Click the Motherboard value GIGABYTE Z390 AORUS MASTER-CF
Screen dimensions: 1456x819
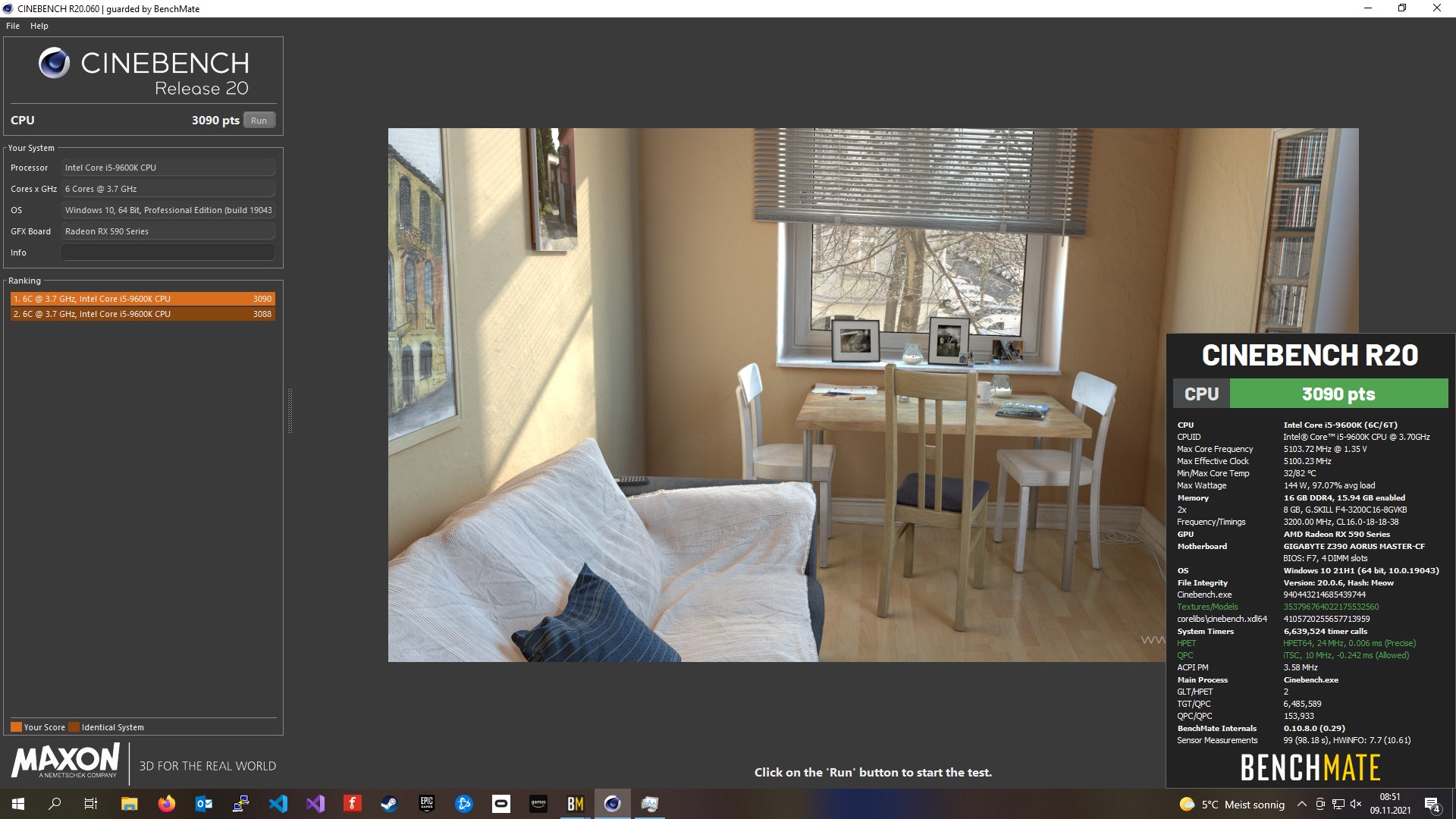point(1354,546)
